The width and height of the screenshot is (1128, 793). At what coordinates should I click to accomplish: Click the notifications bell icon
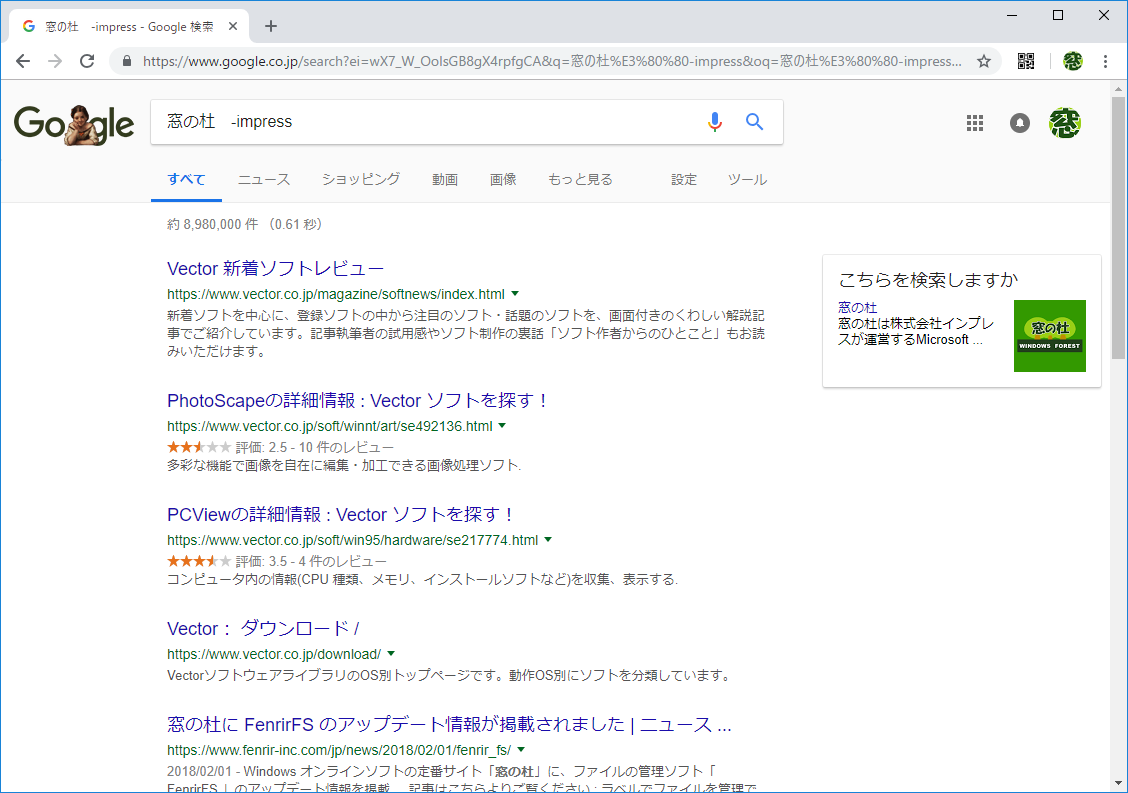[x=1019, y=122]
